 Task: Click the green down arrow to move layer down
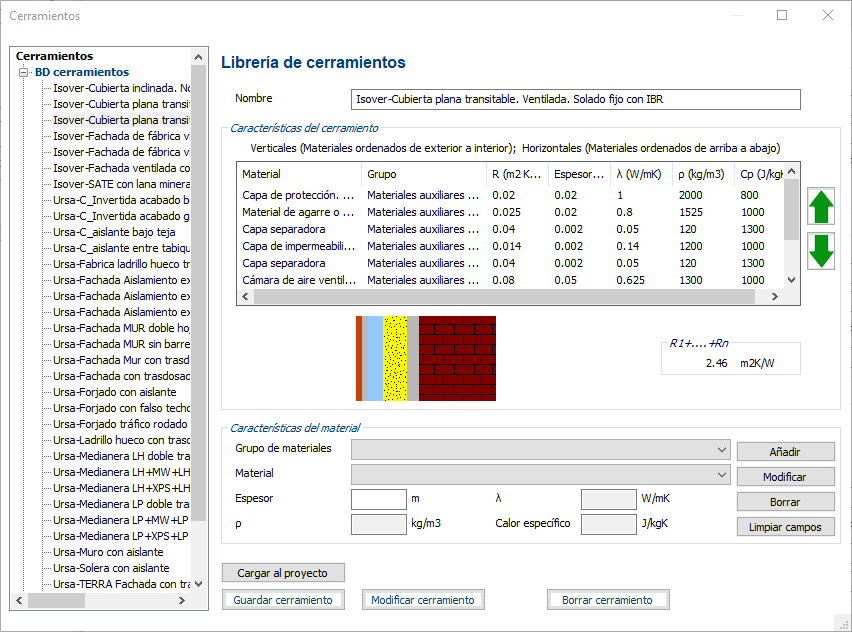coord(820,250)
